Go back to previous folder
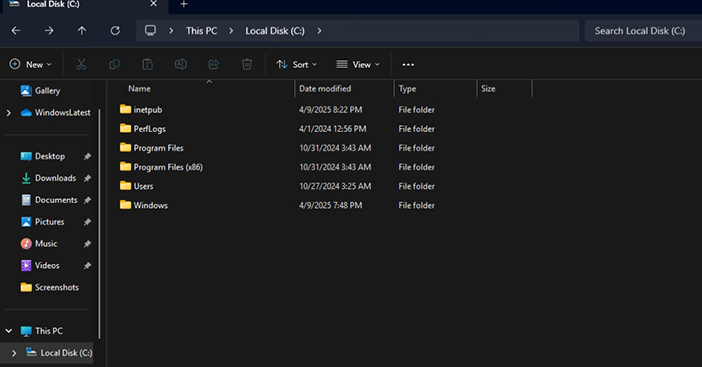 point(16,30)
